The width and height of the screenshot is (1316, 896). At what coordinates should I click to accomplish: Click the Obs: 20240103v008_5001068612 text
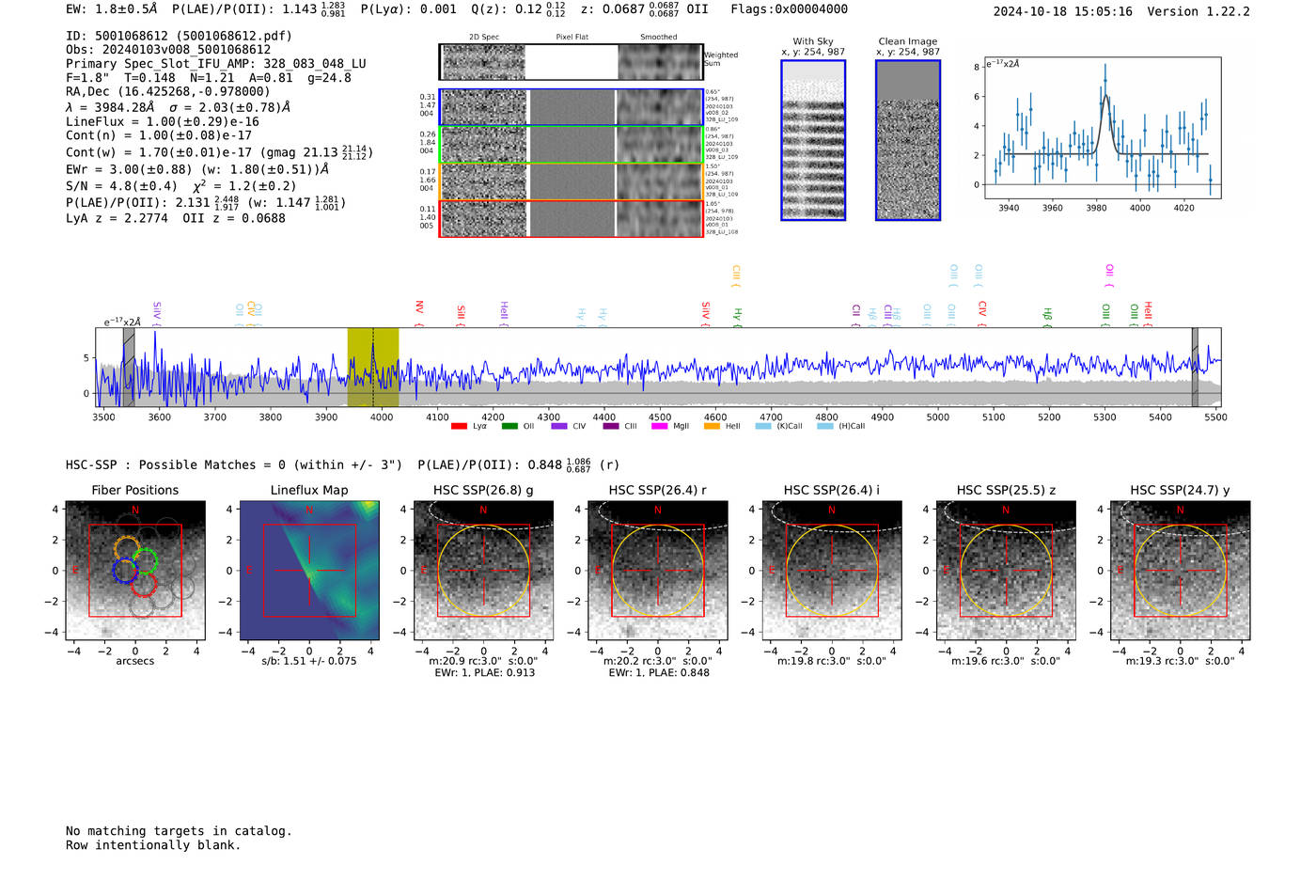pyautogui.click(x=168, y=50)
